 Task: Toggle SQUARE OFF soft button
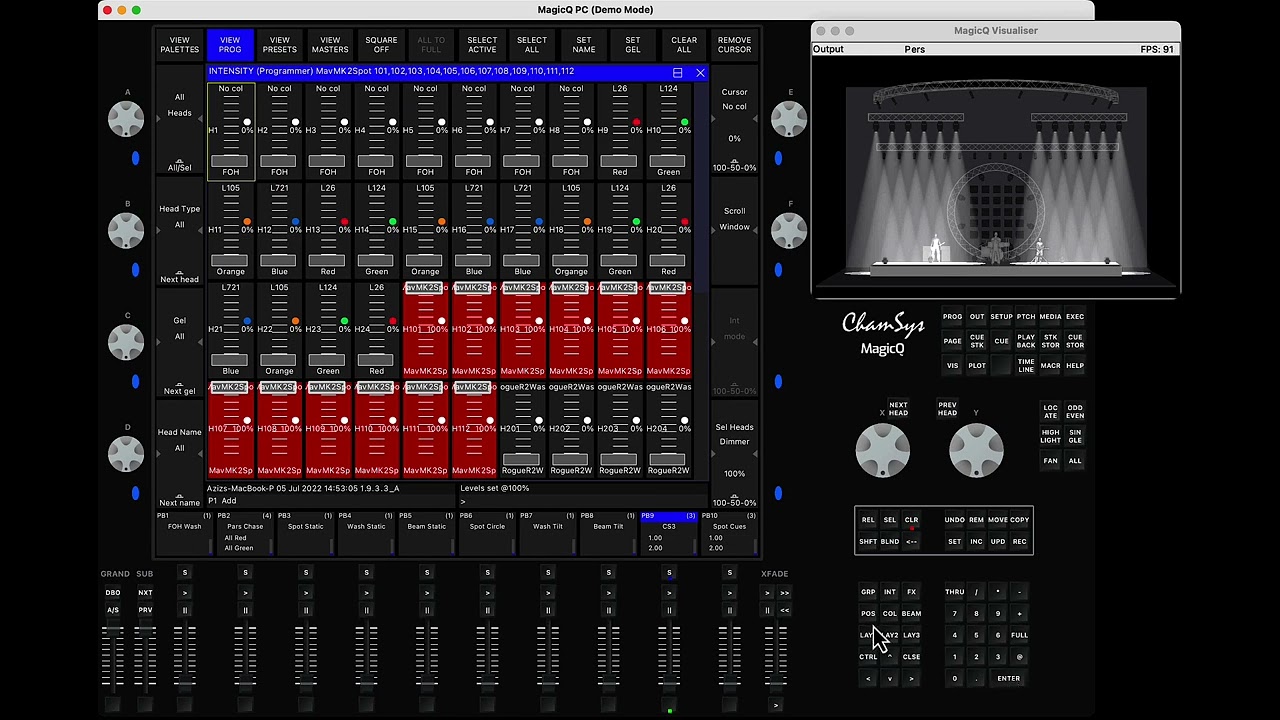[381, 45]
